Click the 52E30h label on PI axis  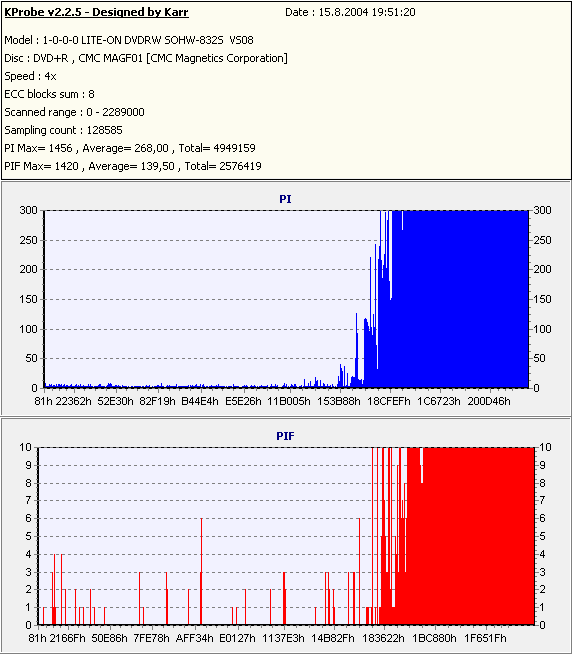tap(116, 401)
